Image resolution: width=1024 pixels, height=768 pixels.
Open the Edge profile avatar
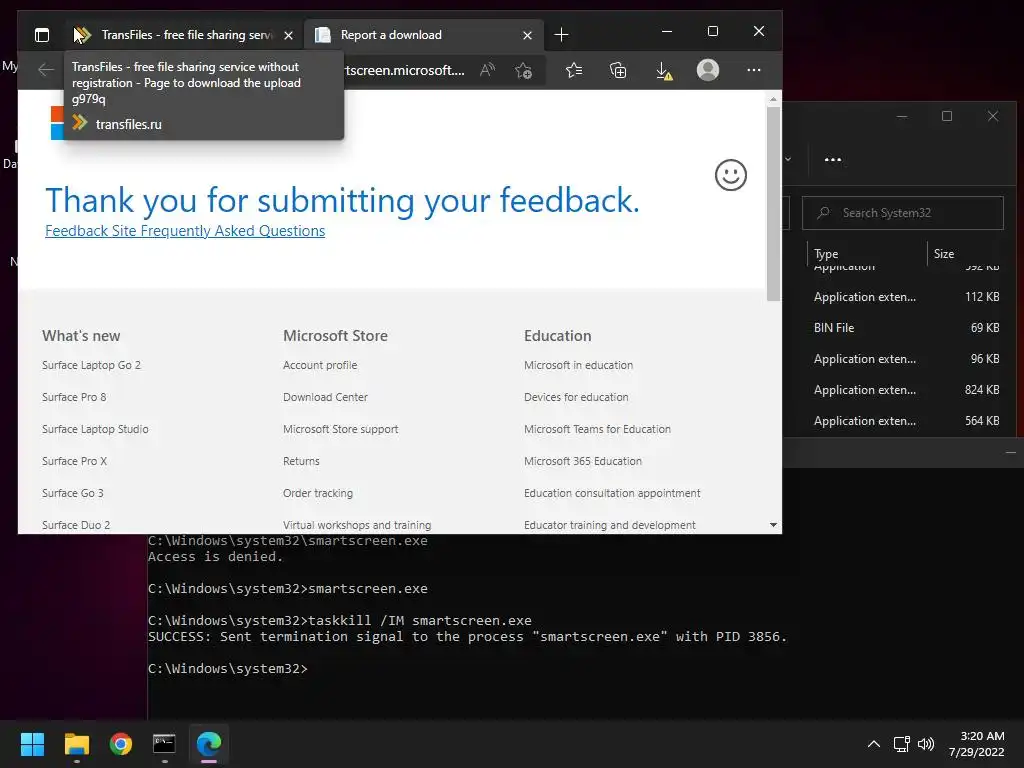click(708, 70)
